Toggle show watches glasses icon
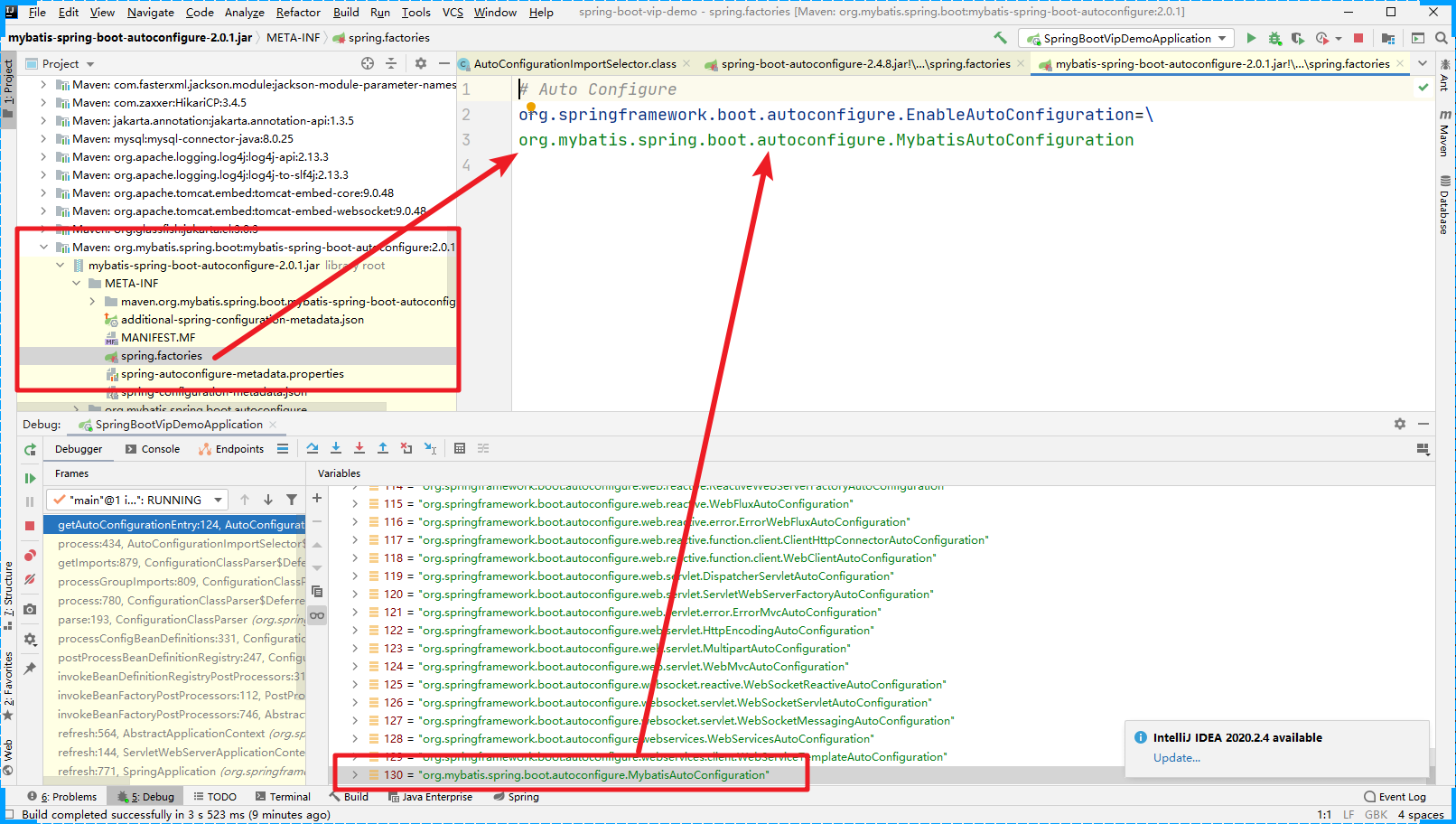Image resolution: width=1456 pixels, height=824 pixels. pyautogui.click(x=317, y=615)
